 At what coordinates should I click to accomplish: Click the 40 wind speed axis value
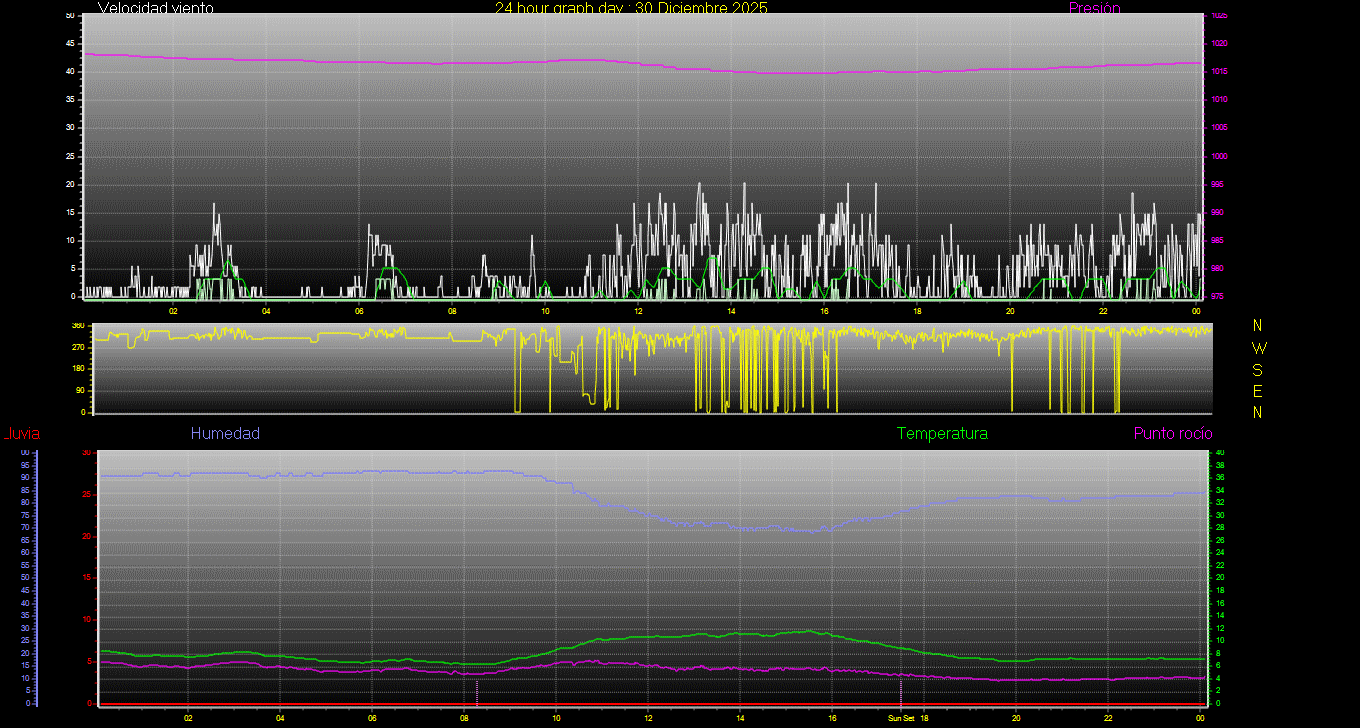[70, 72]
